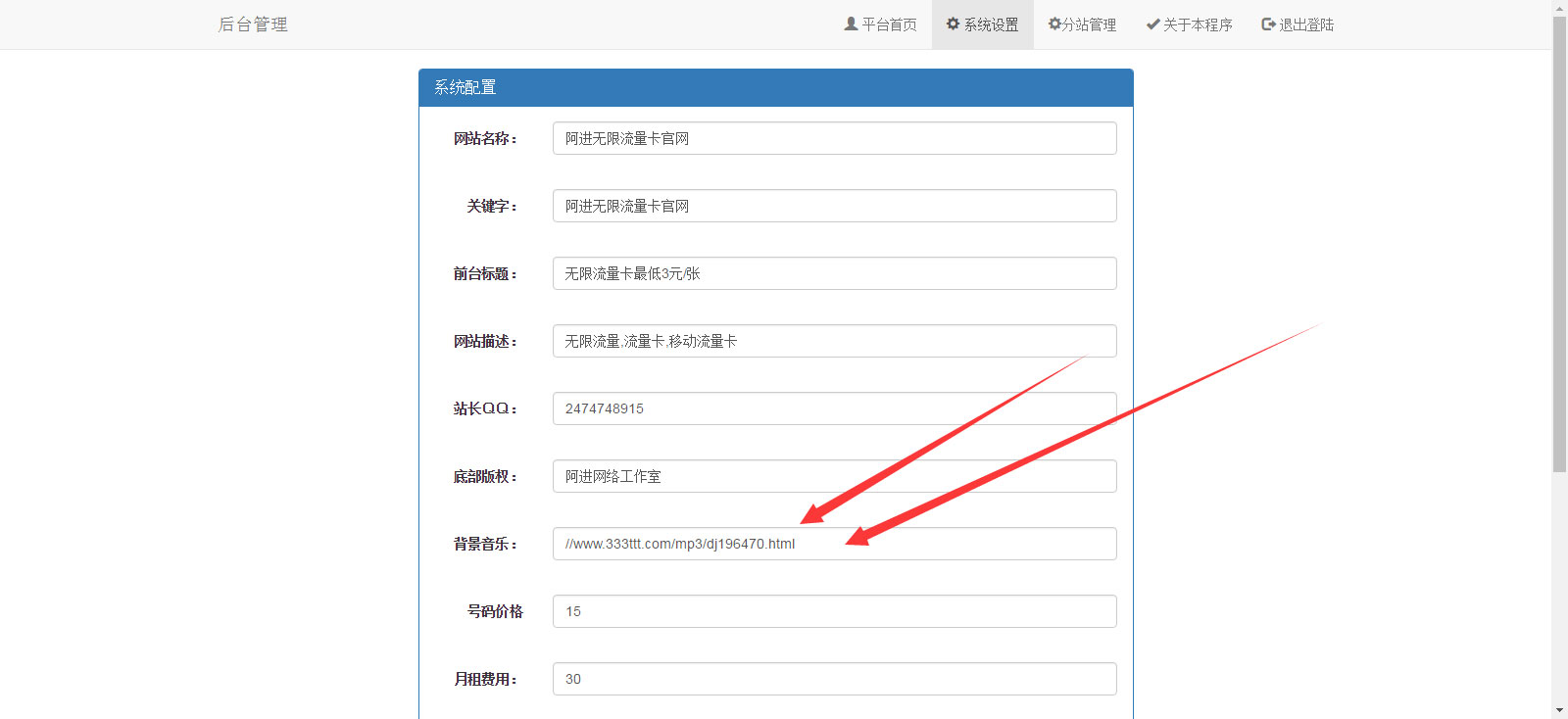Open the 平台首页 menu item
The image size is (1568, 719).
889,24
